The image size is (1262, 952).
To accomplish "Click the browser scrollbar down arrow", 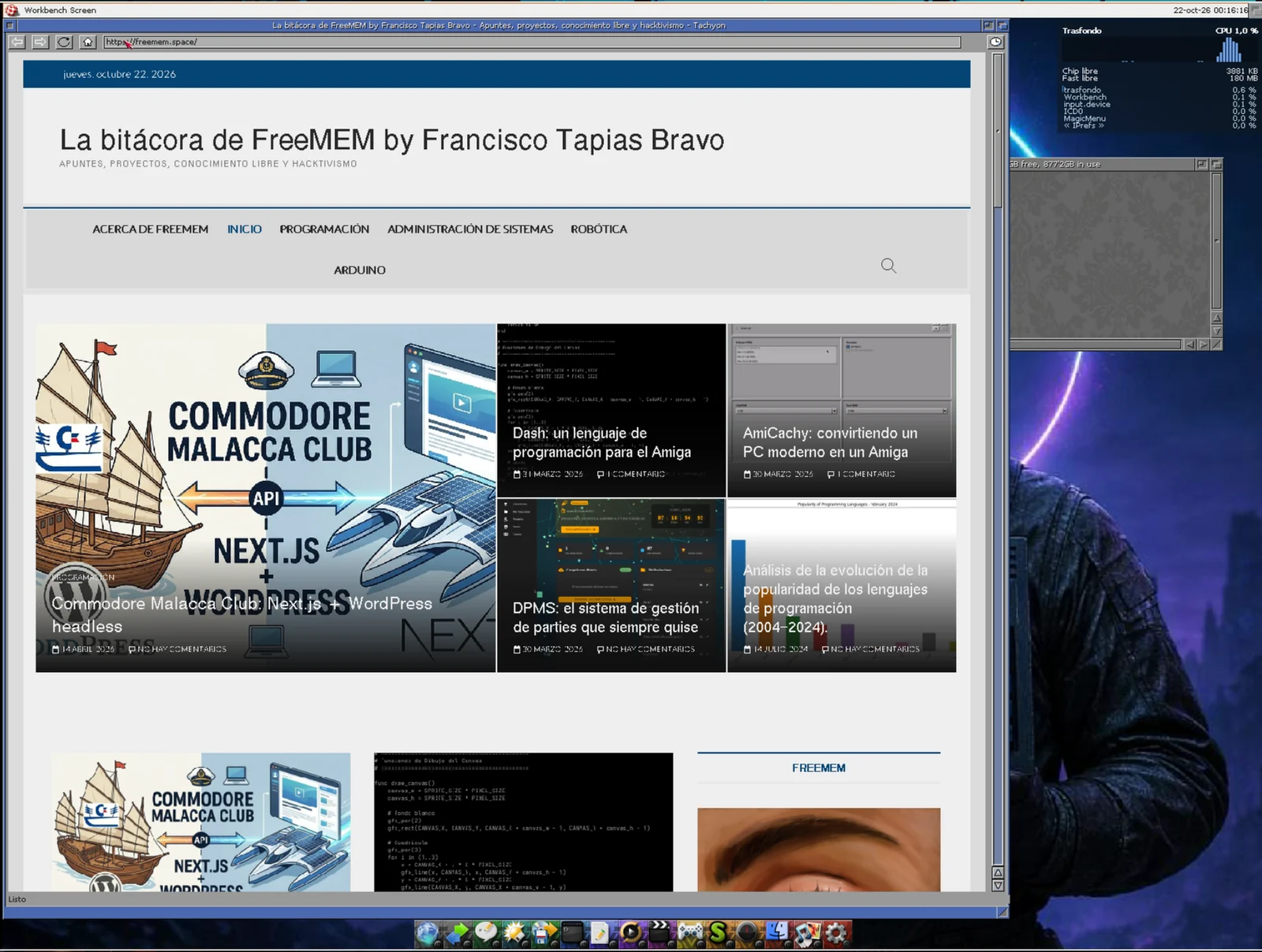I will (998, 886).
